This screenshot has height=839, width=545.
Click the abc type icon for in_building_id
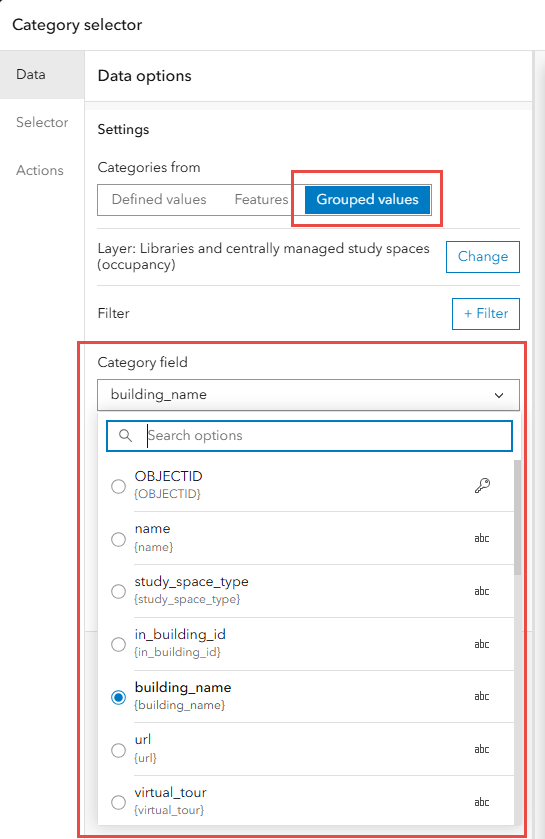tap(482, 644)
